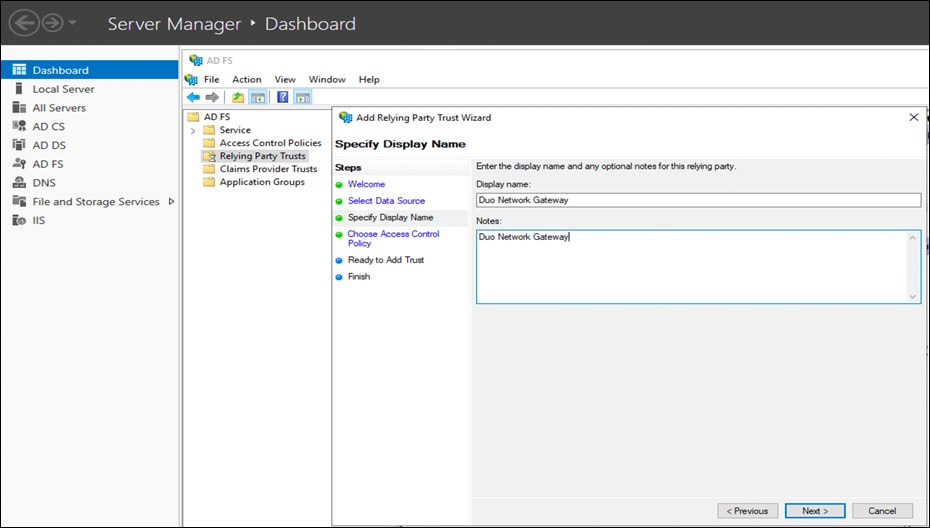Click the up one level folder icon
930x528 pixels.
tap(238, 97)
